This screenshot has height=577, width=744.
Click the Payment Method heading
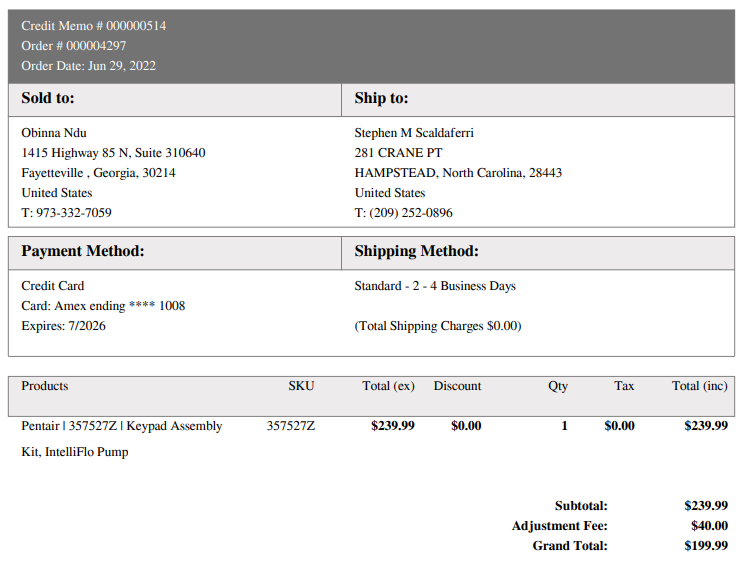pos(83,251)
